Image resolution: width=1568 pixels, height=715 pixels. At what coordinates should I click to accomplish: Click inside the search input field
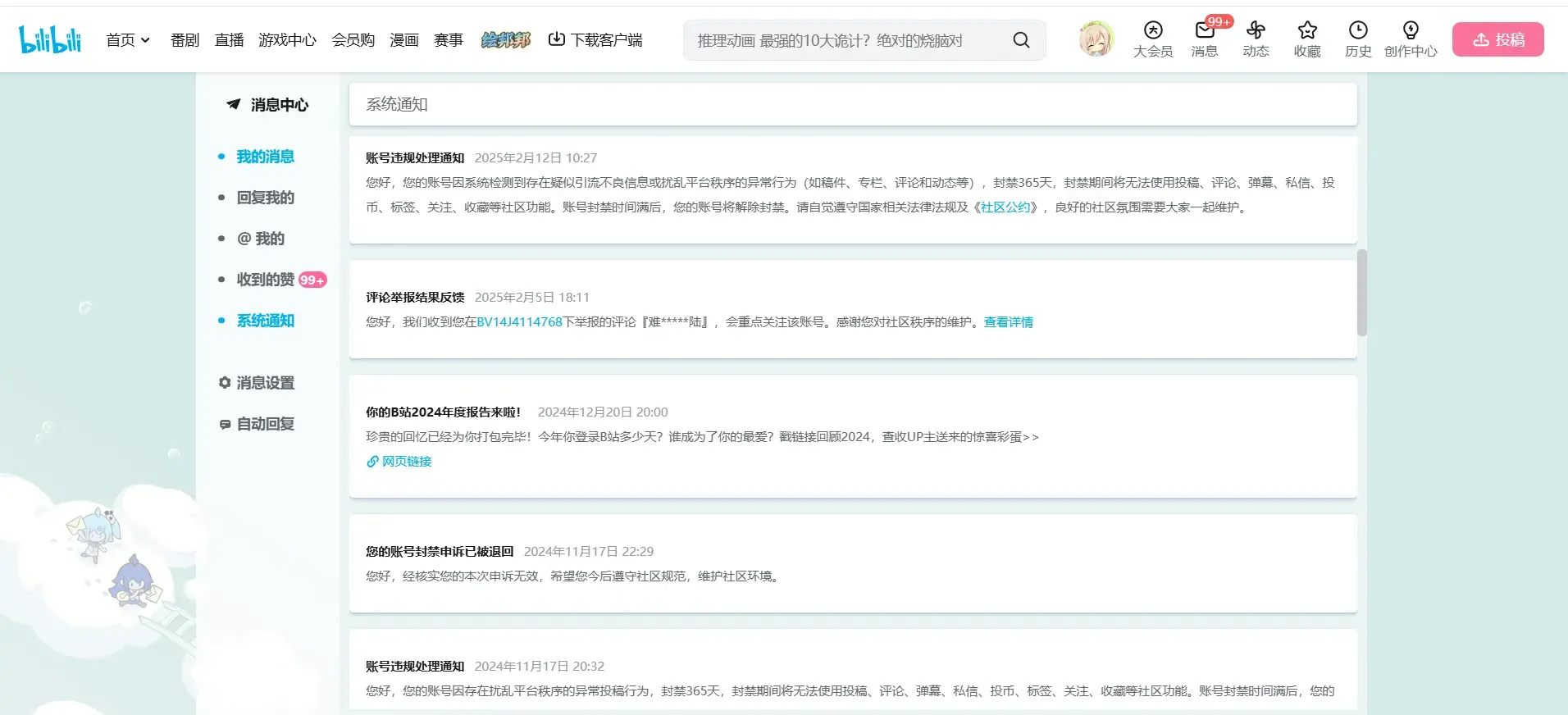tap(849, 40)
